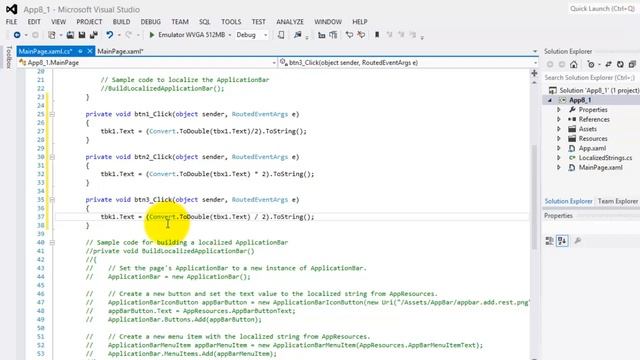Collapse the App8_1 project node
Viewport: 640px width, 360px height.
click(550, 100)
